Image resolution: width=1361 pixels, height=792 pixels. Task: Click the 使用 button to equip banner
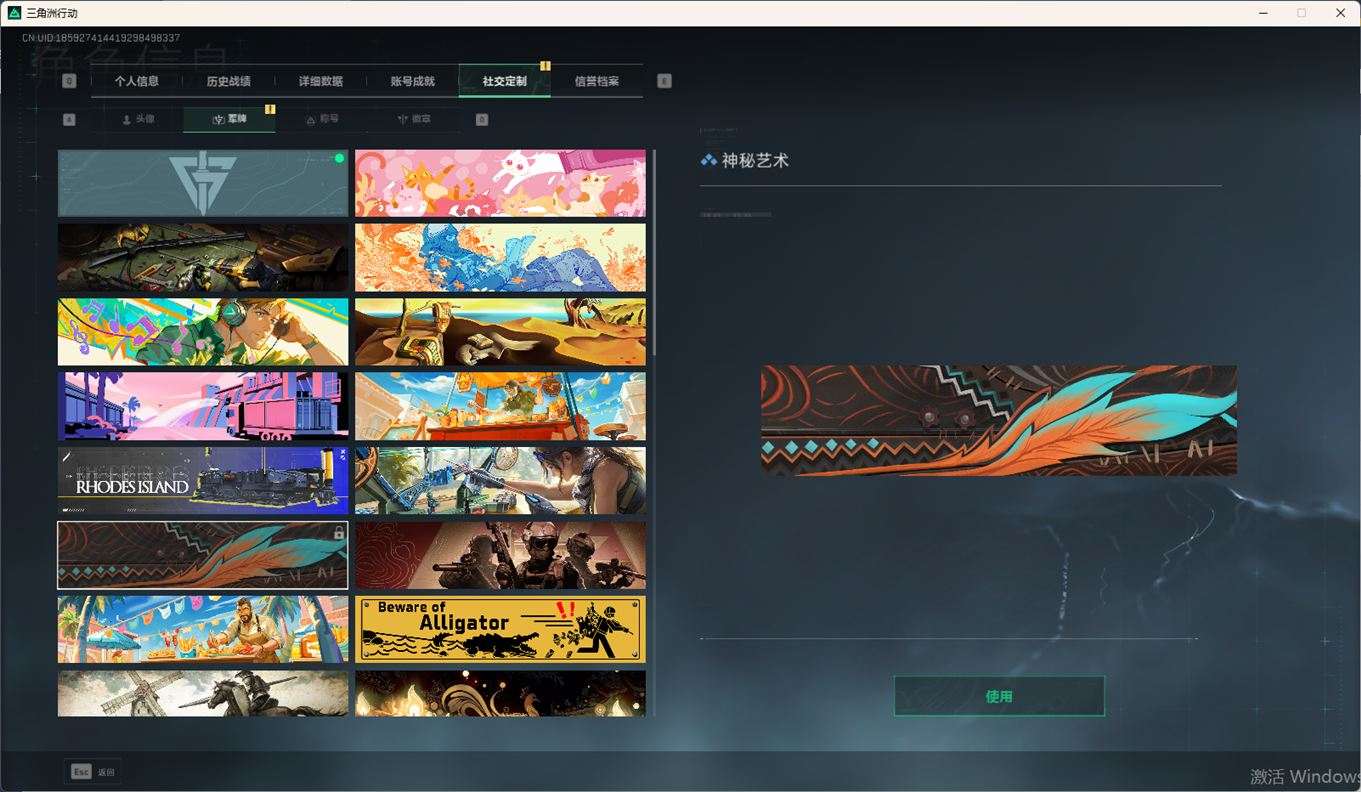[998, 696]
